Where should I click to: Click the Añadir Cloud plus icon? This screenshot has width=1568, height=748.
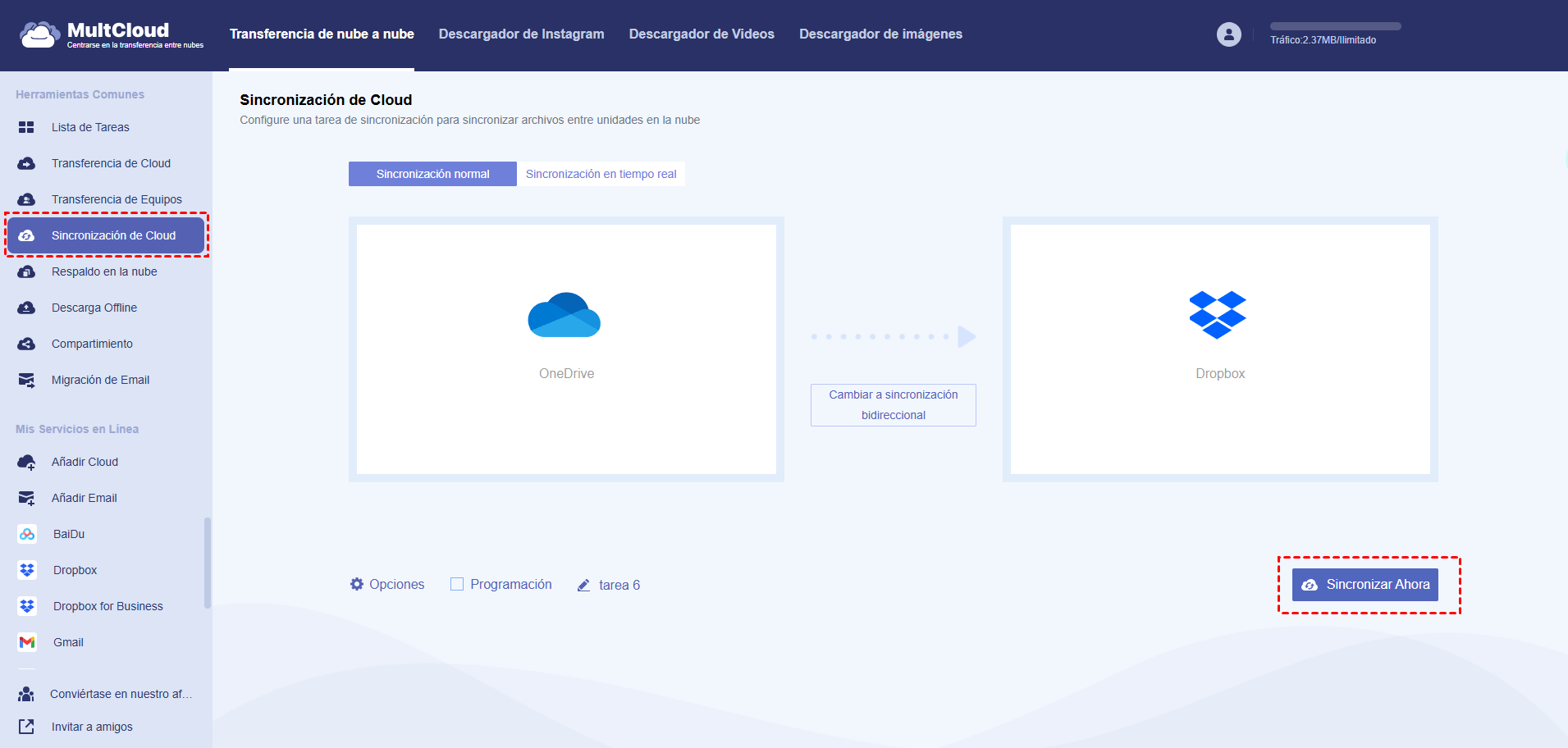pos(26,462)
